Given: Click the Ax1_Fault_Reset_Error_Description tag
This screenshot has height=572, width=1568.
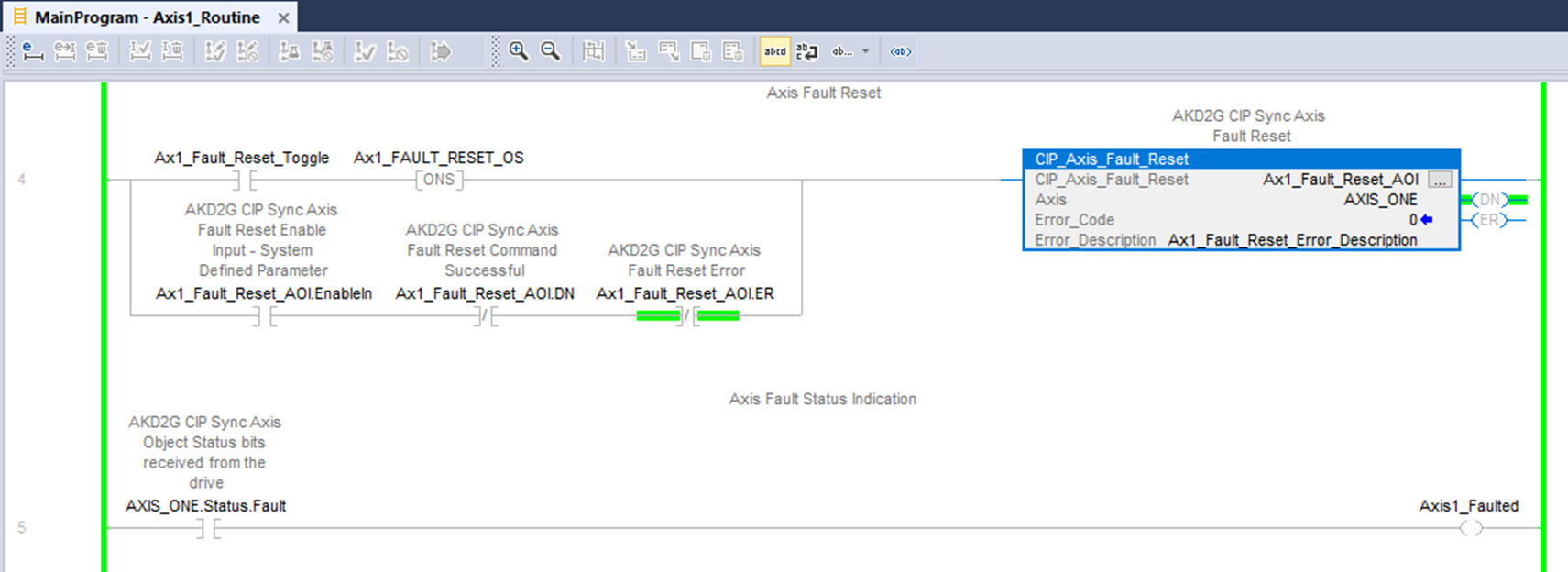Looking at the screenshot, I should click(1292, 240).
